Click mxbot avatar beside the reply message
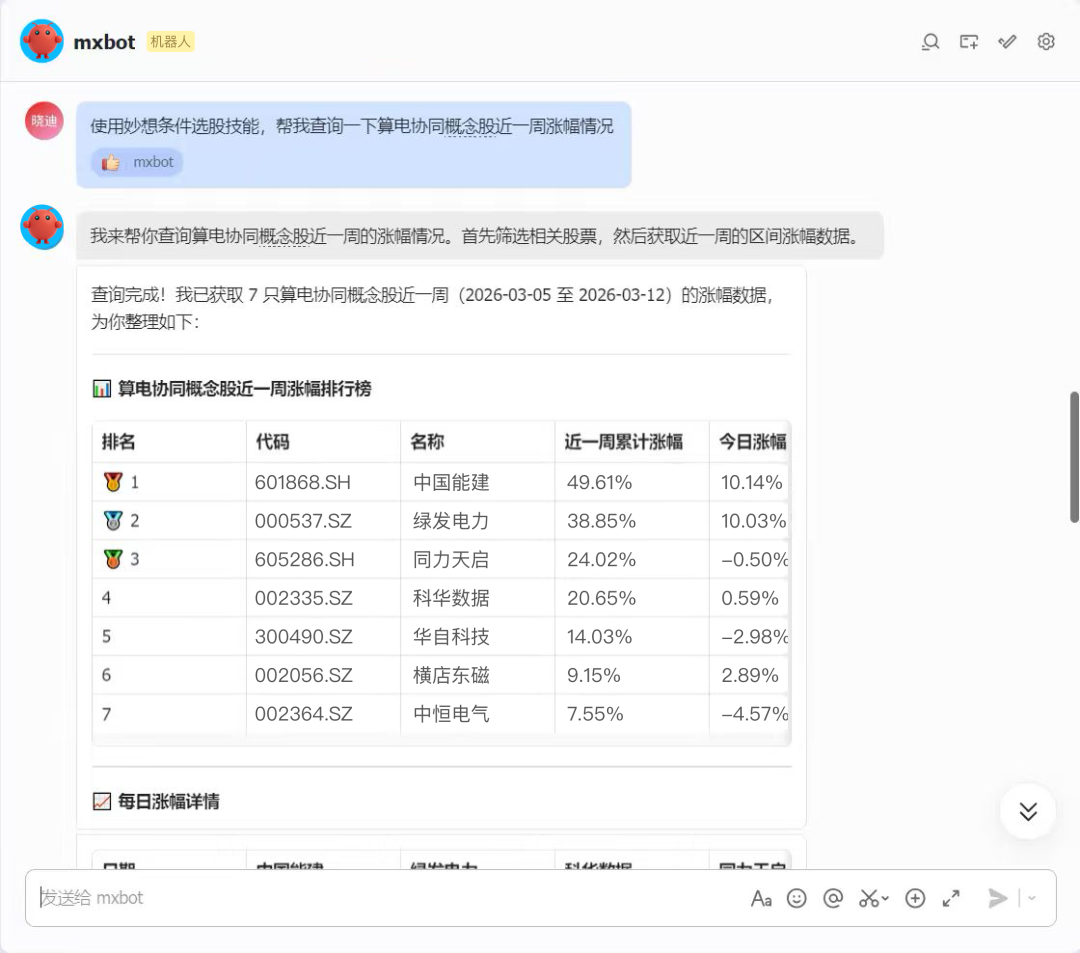1080x953 pixels. [x=42, y=227]
